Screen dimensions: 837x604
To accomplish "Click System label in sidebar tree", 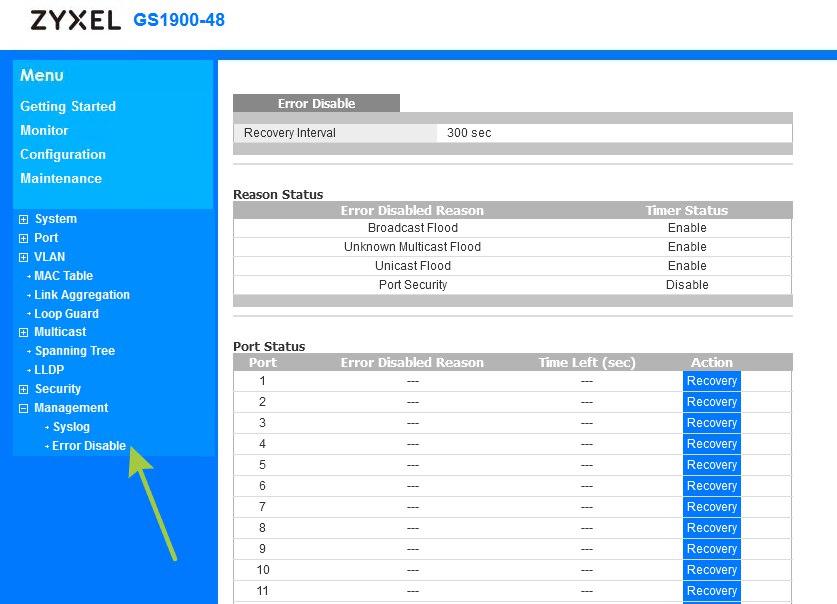I will (x=56, y=219).
